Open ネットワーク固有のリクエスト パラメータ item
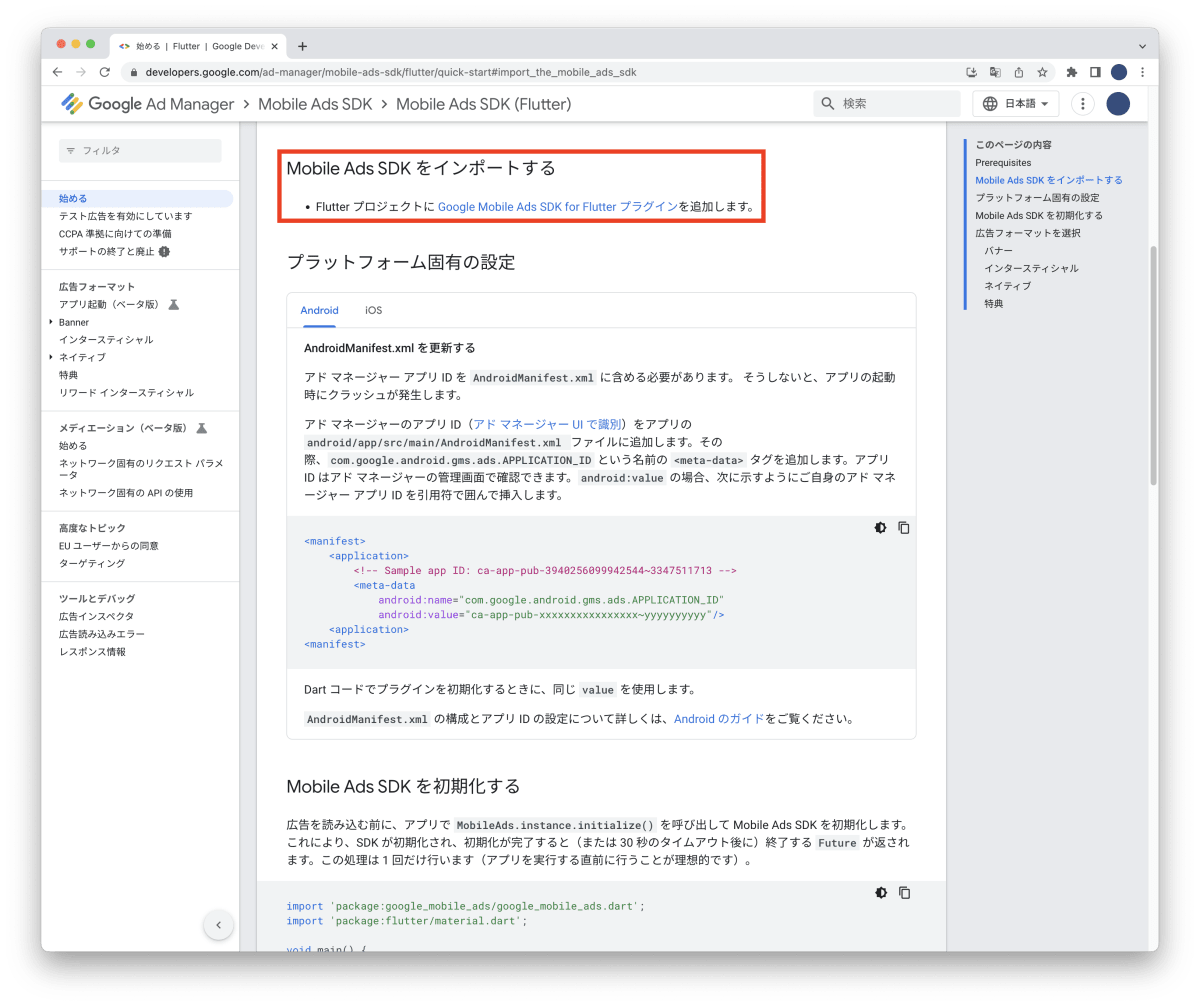Screen dimensions: 1200x1006 (x=140, y=469)
